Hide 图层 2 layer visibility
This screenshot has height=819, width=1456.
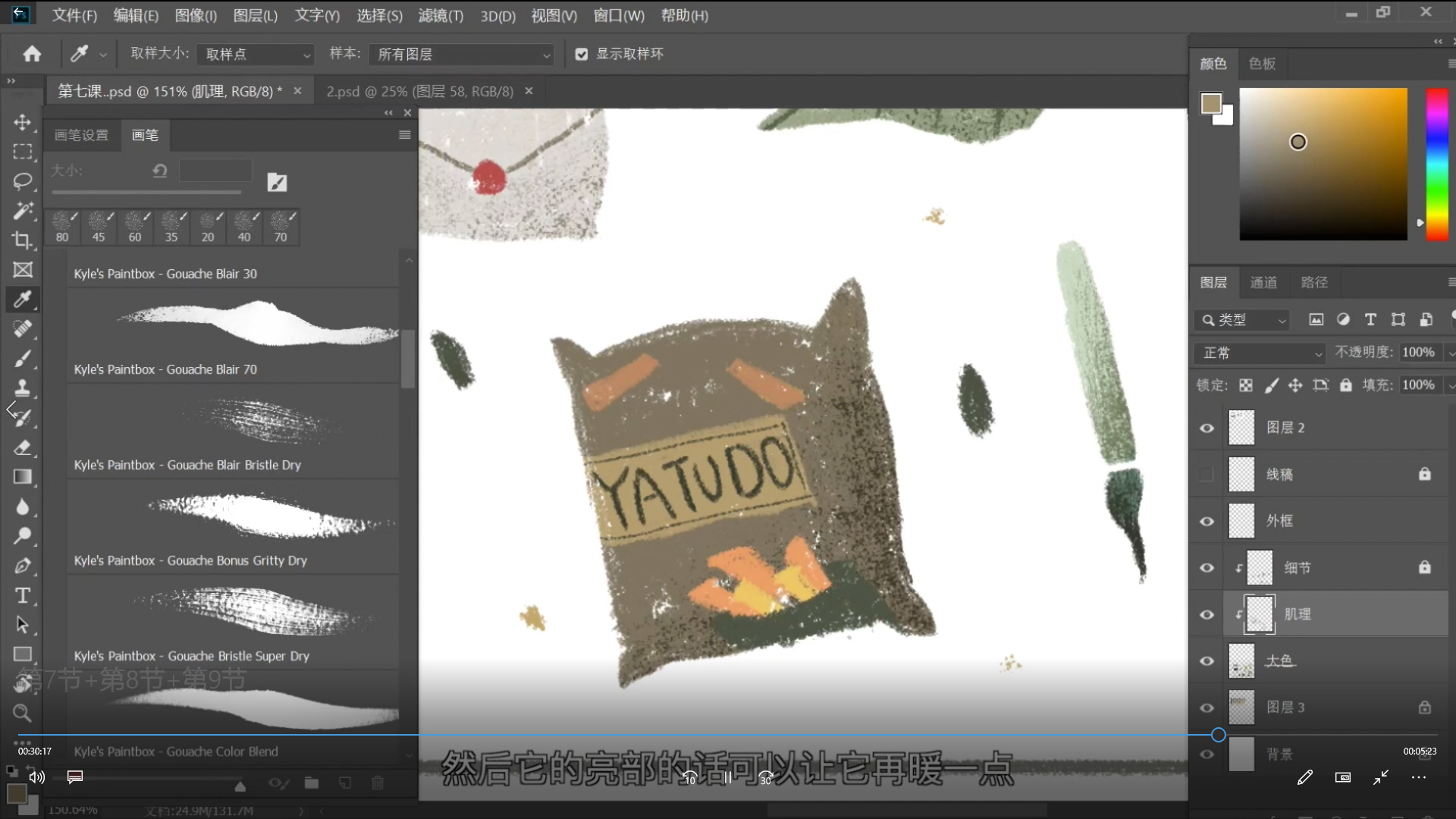click(x=1207, y=428)
